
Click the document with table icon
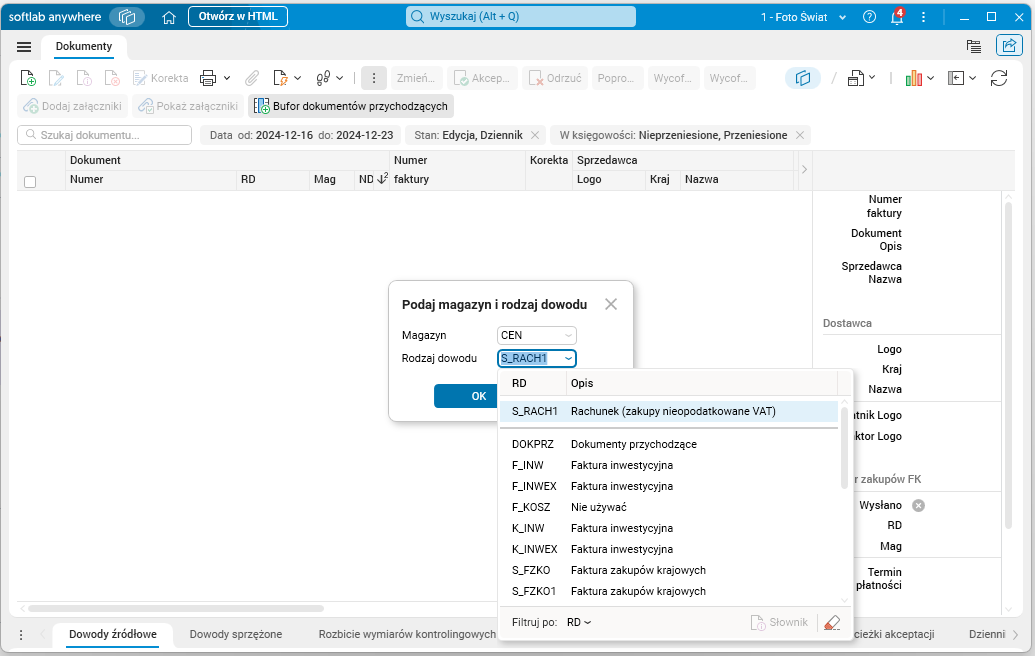855,78
